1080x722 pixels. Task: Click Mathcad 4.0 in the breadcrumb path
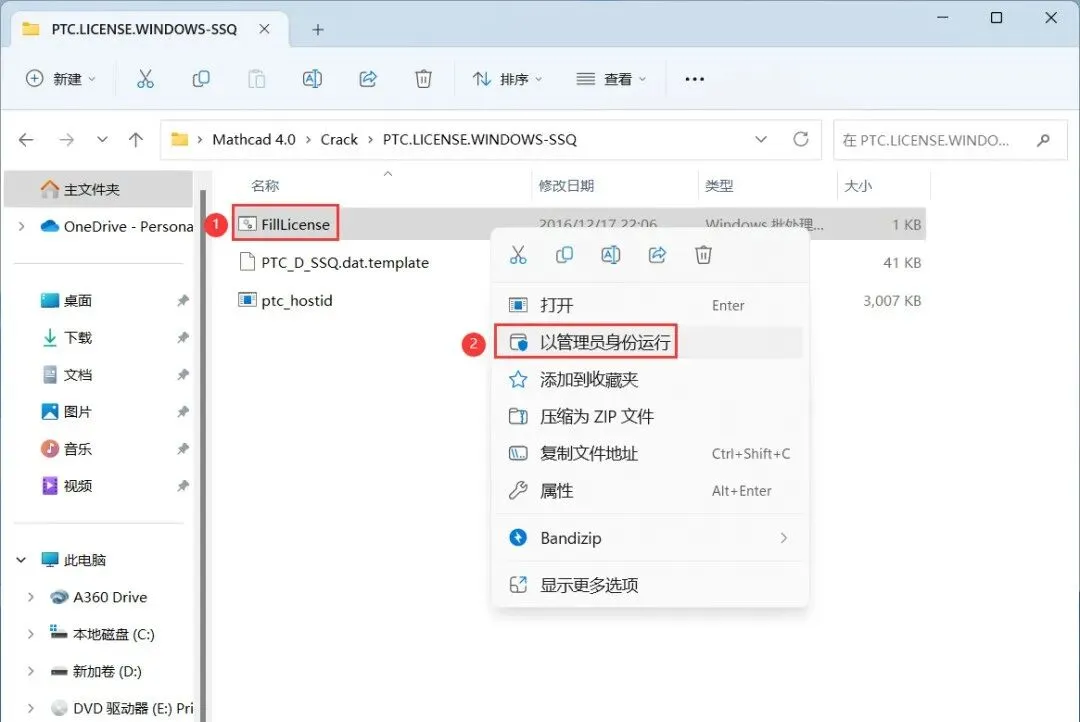coord(253,139)
